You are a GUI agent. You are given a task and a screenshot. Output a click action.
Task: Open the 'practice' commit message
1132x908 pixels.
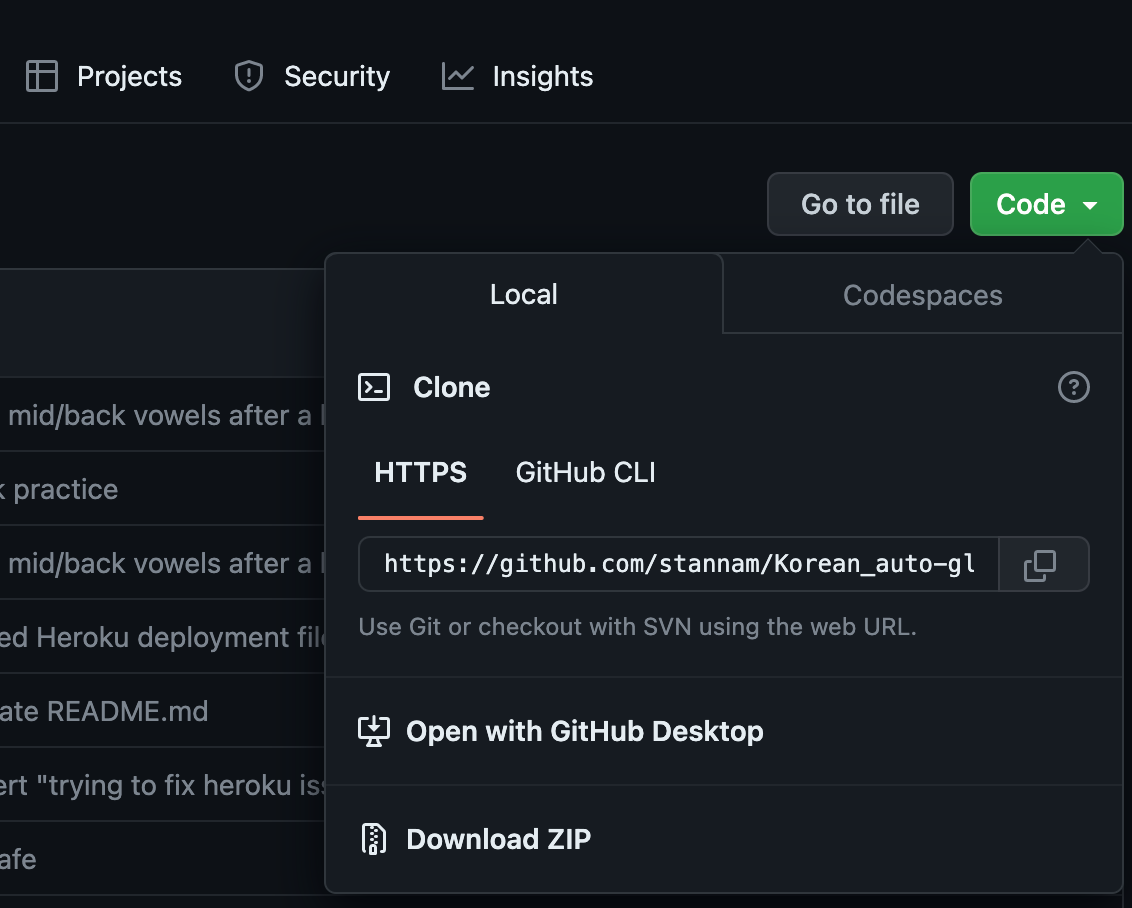click(59, 489)
